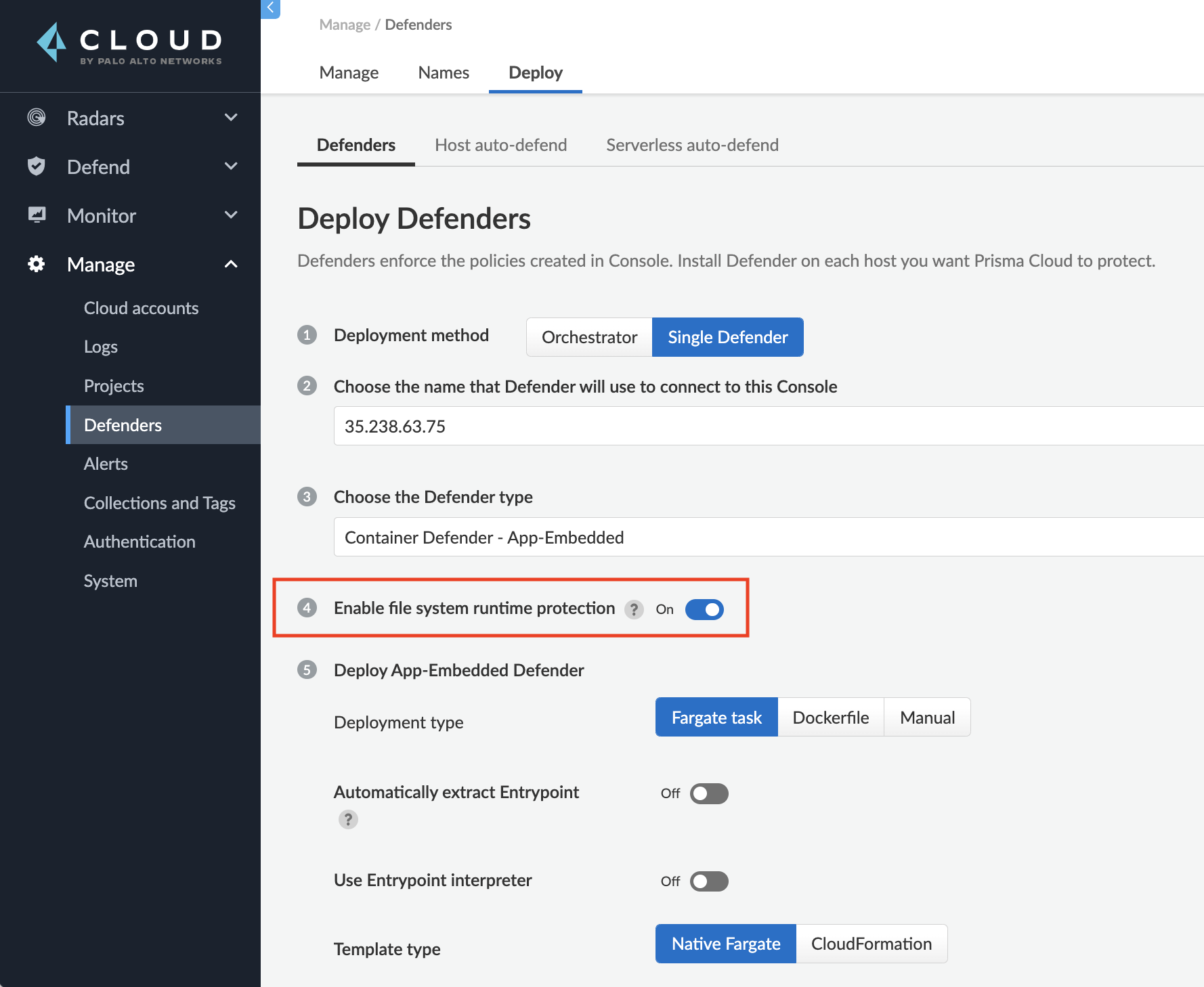Click the Radars radar icon

click(x=37, y=118)
